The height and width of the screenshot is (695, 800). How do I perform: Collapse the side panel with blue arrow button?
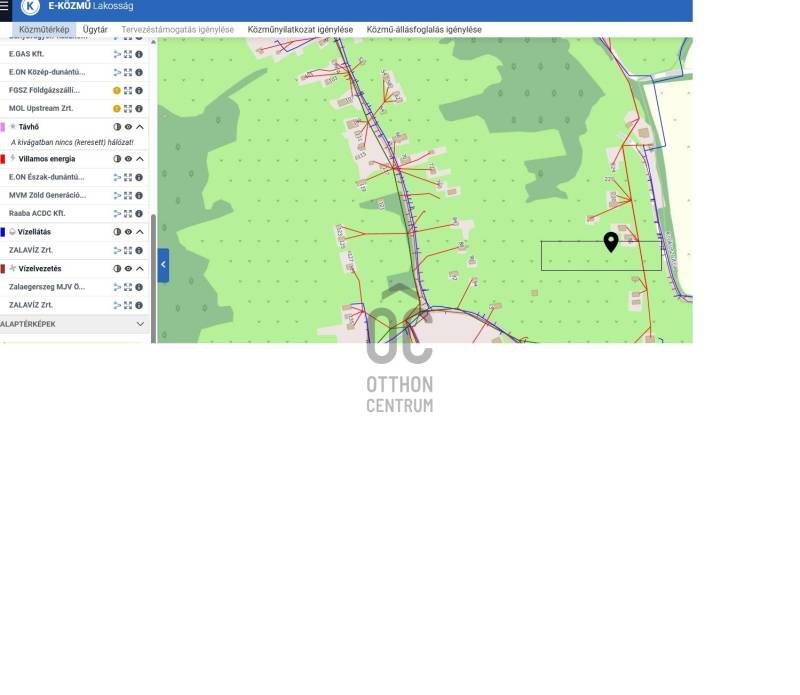(x=163, y=265)
